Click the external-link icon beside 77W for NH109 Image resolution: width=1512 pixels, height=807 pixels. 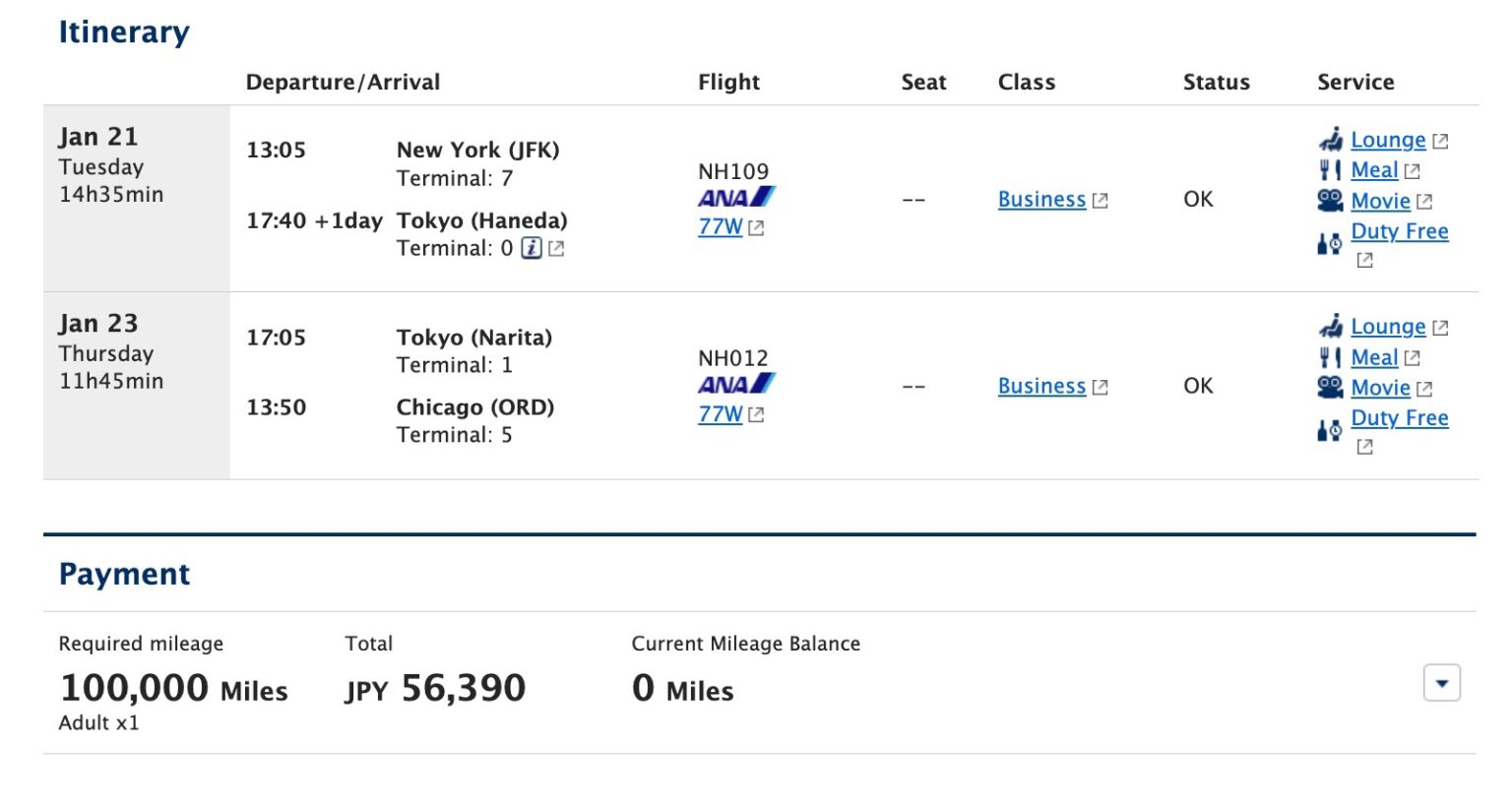(756, 226)
